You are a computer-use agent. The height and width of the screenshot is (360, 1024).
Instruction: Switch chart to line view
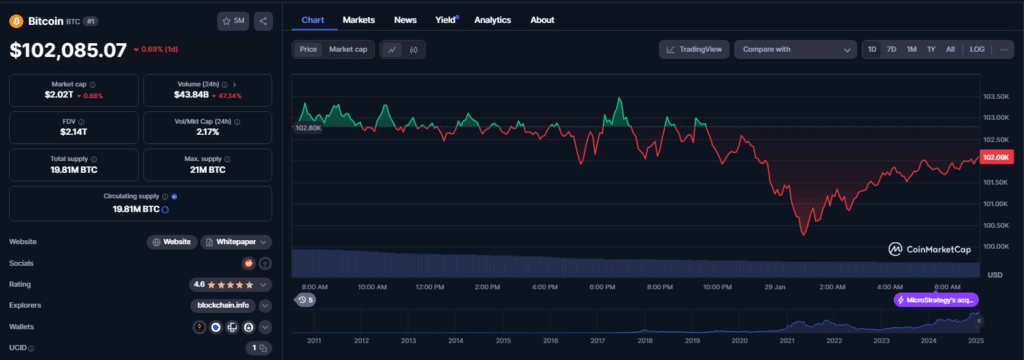[x=392, y=49]
